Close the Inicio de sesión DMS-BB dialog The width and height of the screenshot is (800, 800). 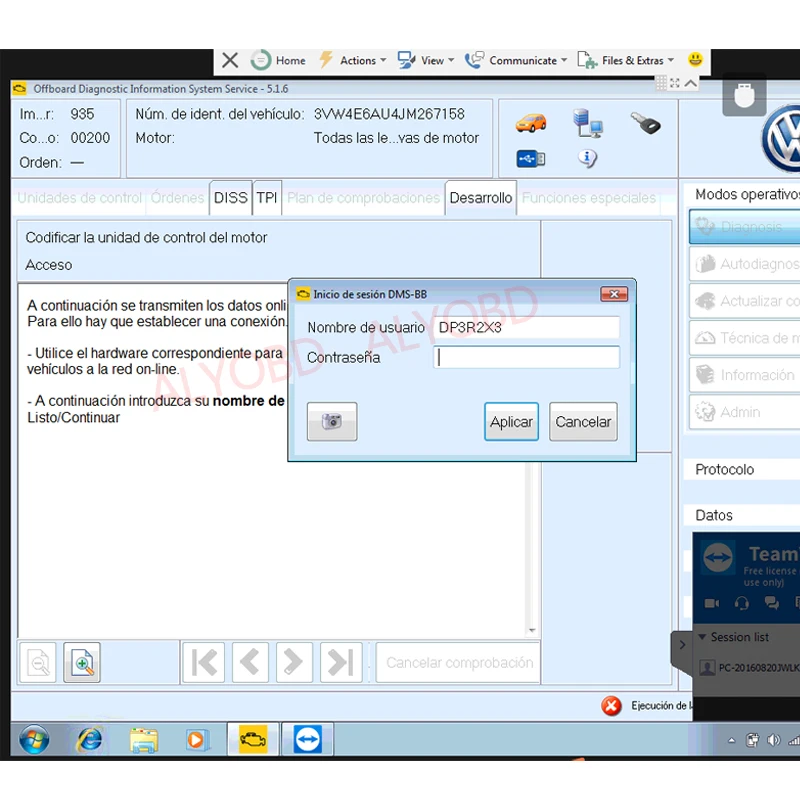pos(614,294)
